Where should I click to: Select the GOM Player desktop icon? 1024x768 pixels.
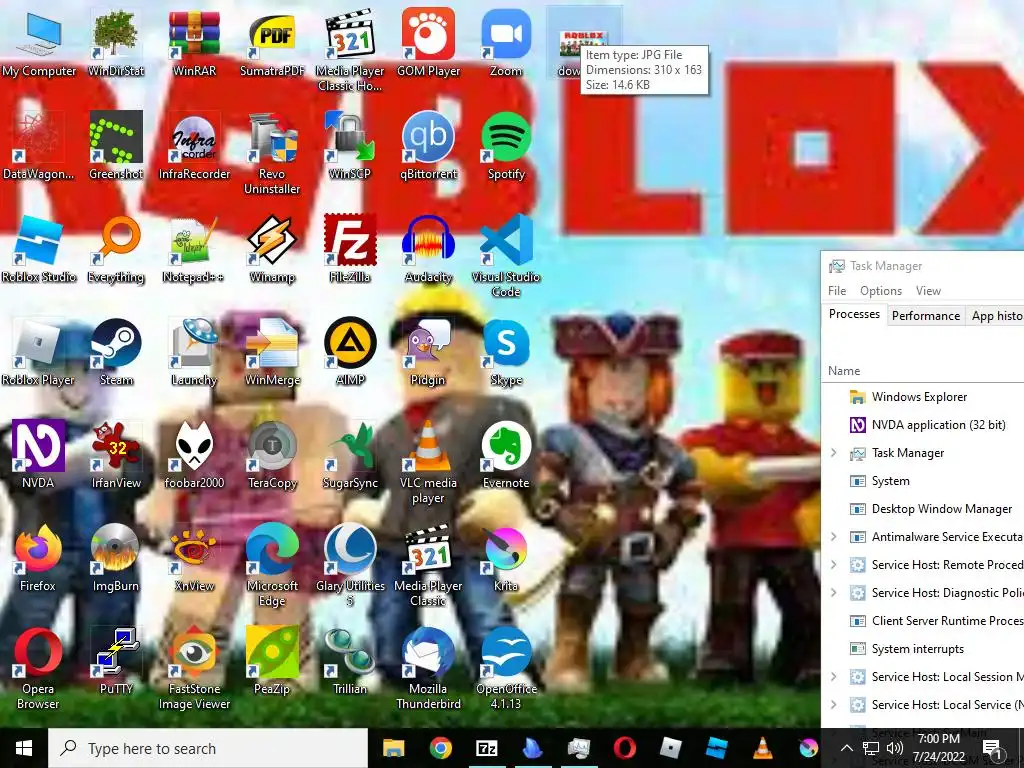click(428, 43)
